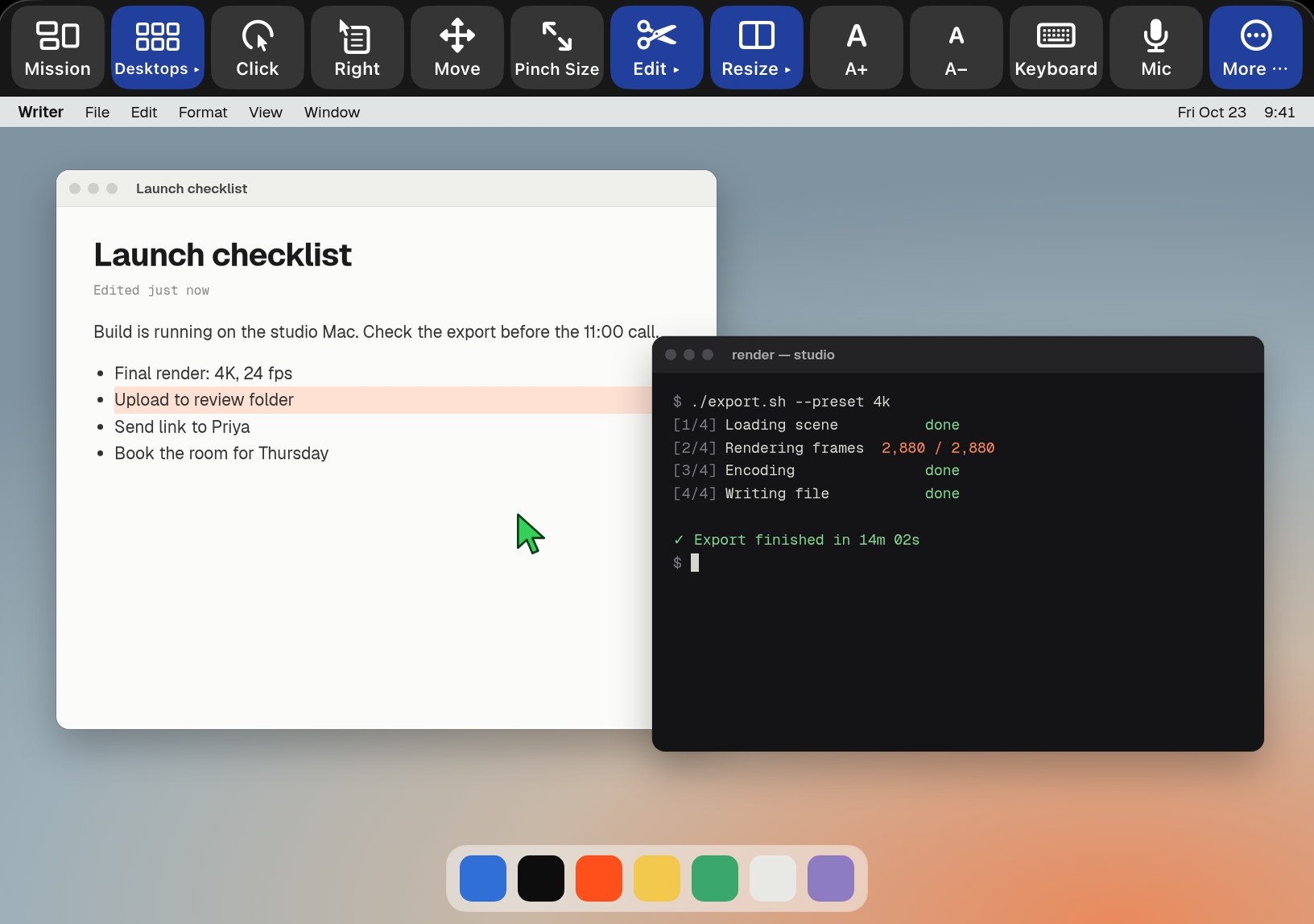Open the More options button
The width and height of the screenshot is (1314, 924).
[1256, 47]
